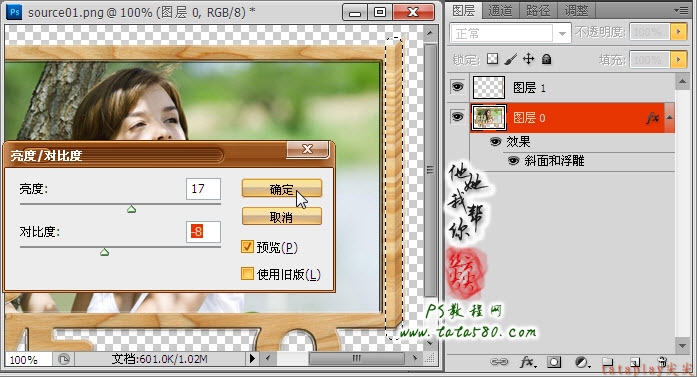This screenshot has width=697, height=377.
Task: Click create new group folder icon
Action: [x=608, y=362]
